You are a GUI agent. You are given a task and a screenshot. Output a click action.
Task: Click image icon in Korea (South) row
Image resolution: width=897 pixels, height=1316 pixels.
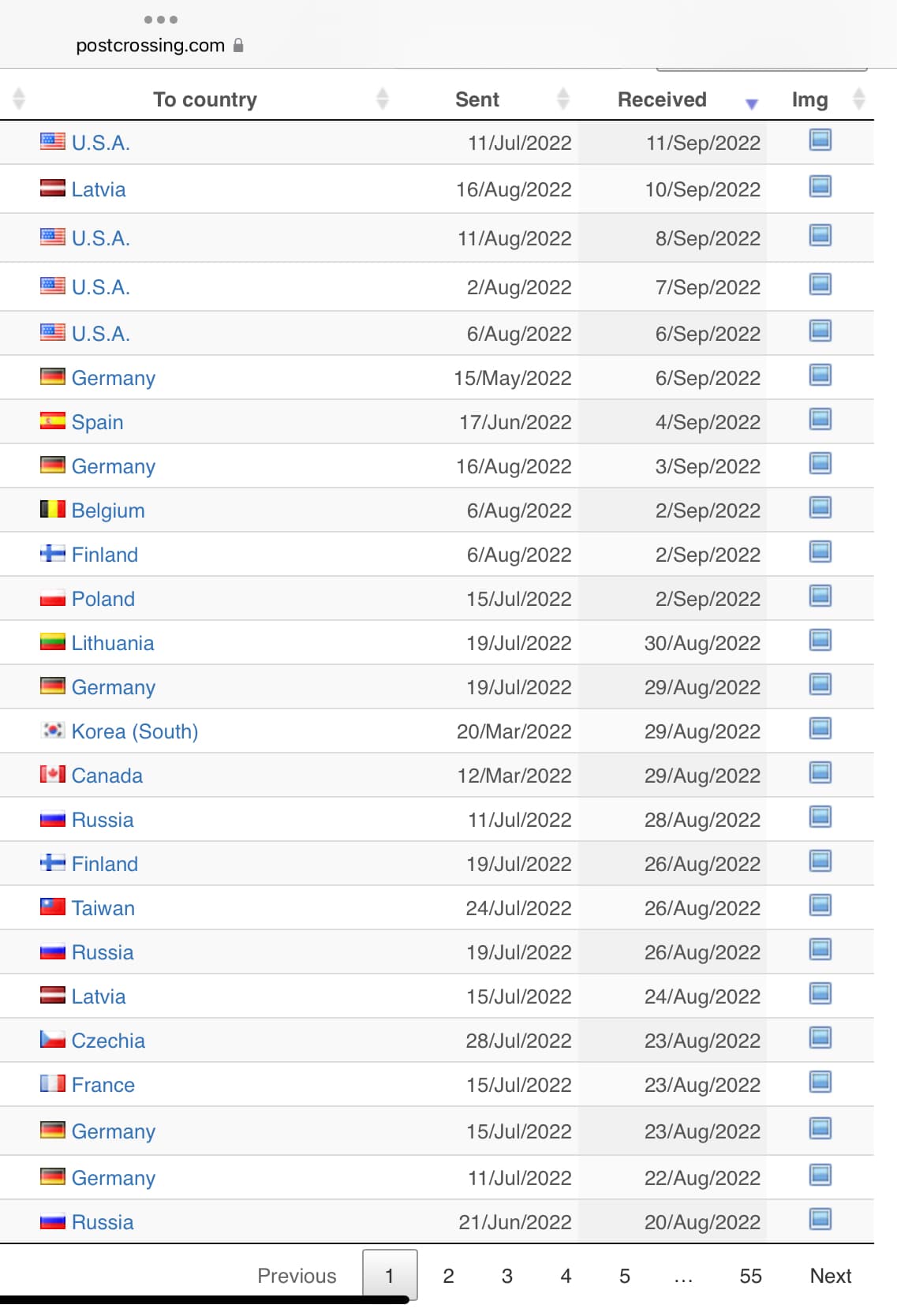point(820,728)
